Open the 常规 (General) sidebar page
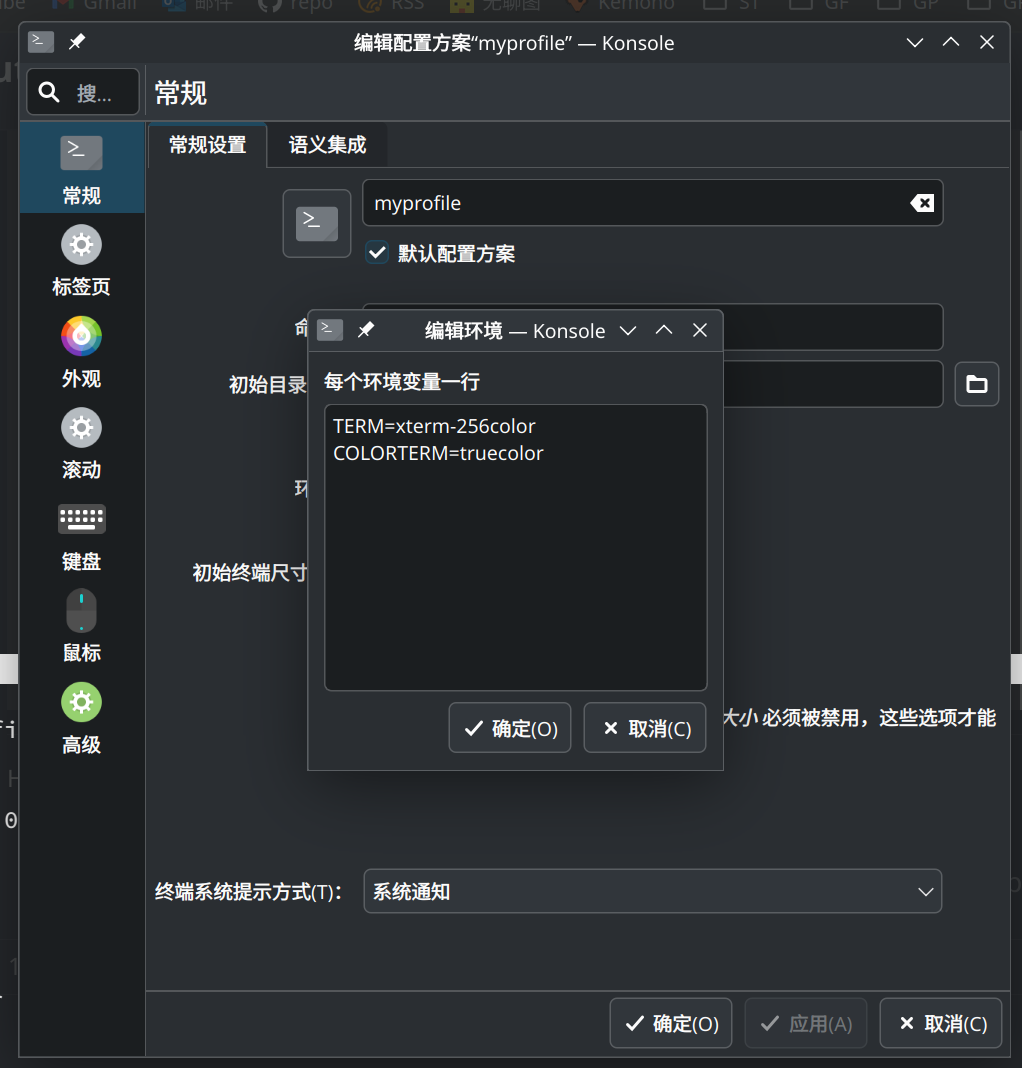The width and height of the screenshot is (1022, 1068). tap(82, 169)
